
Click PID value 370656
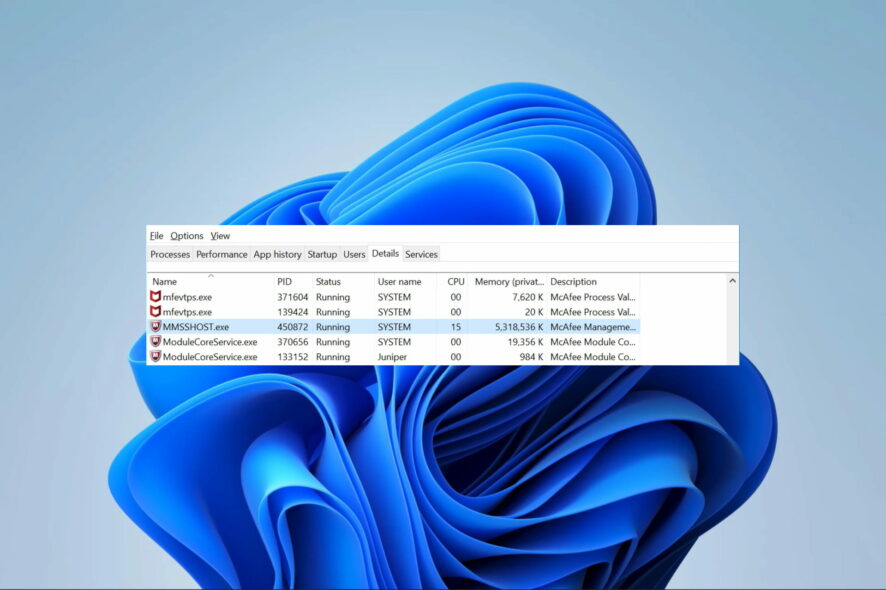293,342
